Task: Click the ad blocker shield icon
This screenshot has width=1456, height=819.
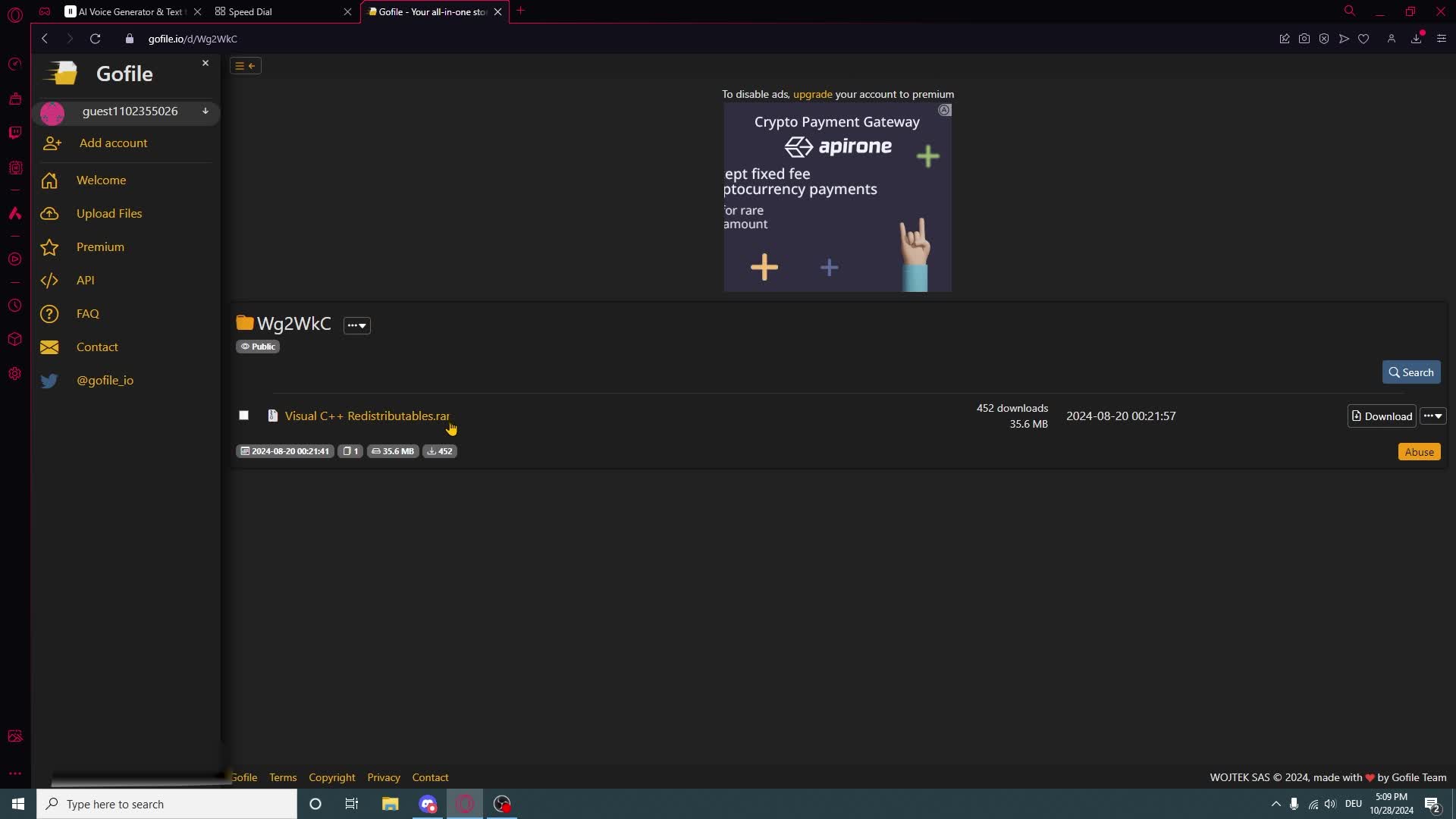Action: pyautogui.click(x=1324, y=39)
